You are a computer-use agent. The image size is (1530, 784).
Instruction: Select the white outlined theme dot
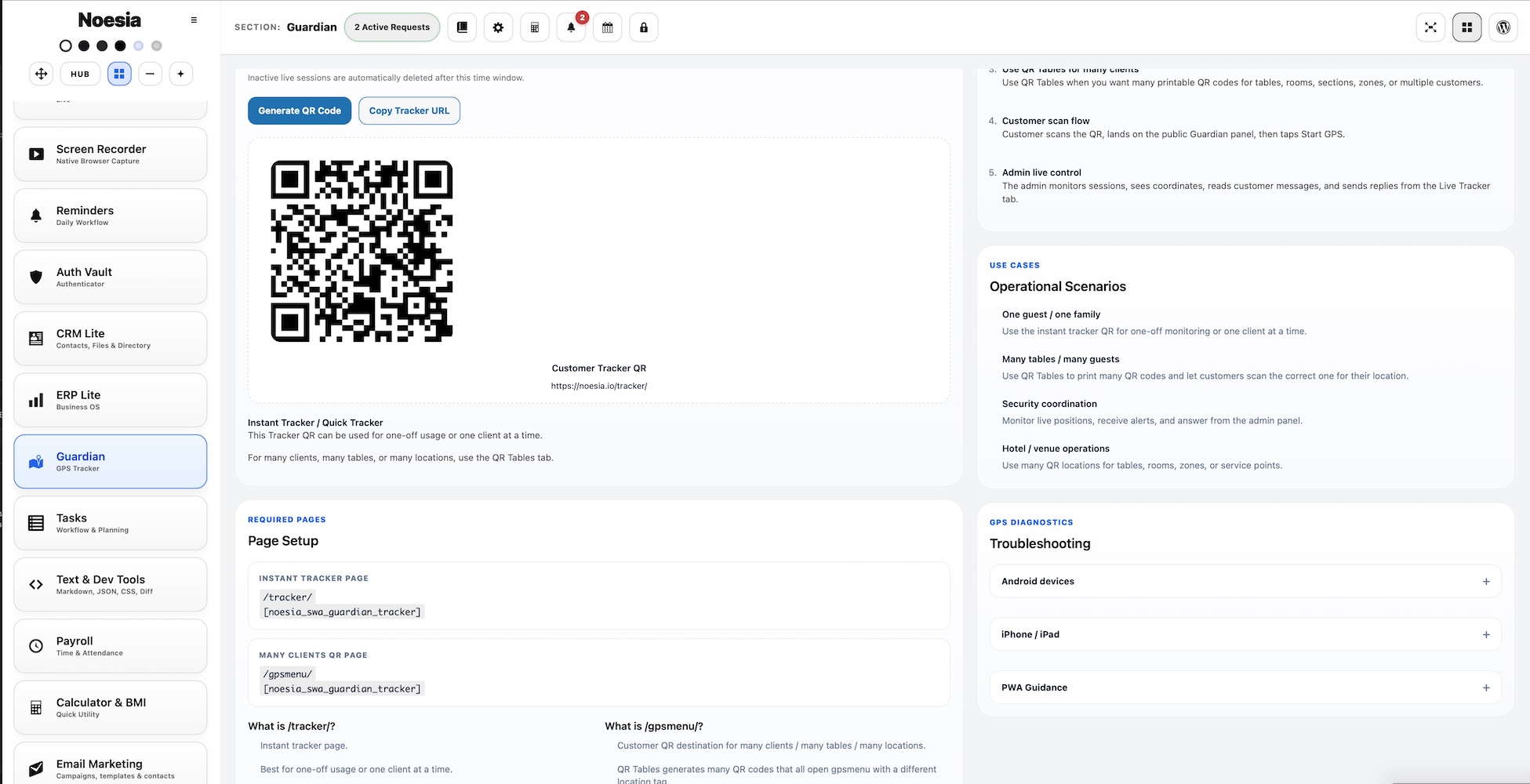pos(66,46)
